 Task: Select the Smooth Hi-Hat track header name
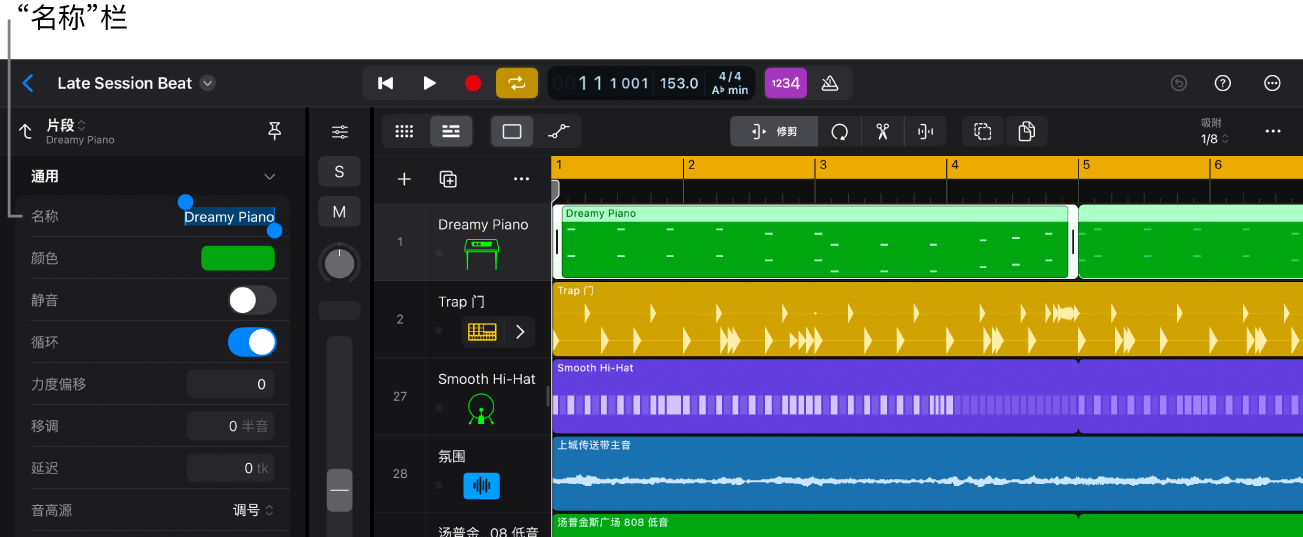pyautogui.click(x=487, y=379)
